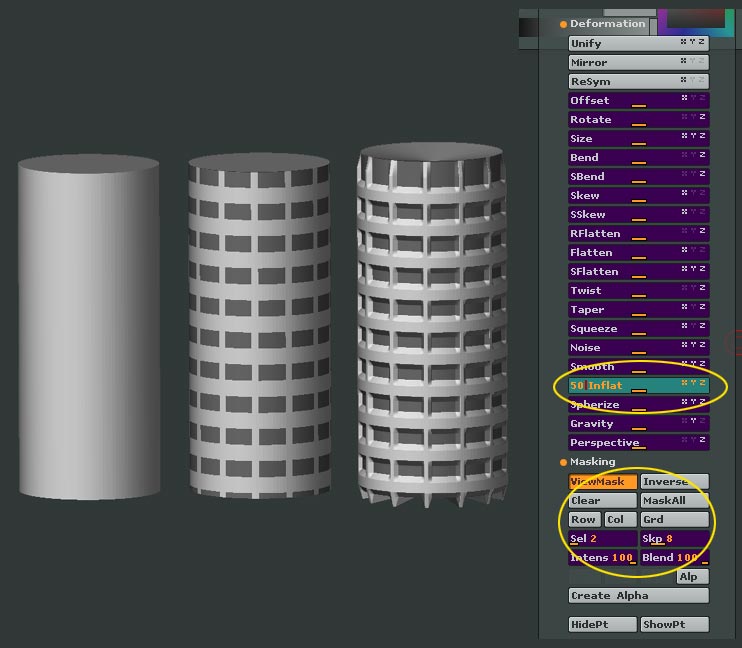This screenshot has width=742, height=648.
Task: Adjust the Skp slider set to 8
Action: (x=675, y=538)
